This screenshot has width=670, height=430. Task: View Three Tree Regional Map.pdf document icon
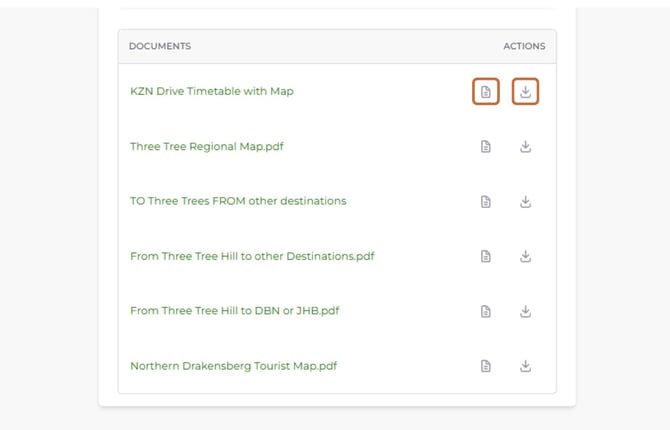[x=485, y=147]
